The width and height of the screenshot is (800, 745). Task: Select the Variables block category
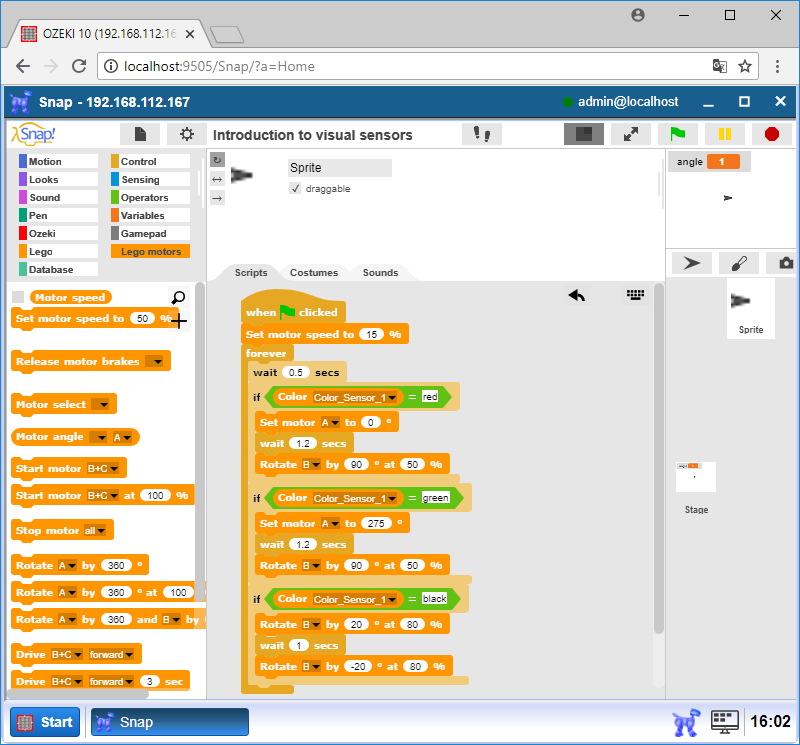(151, 215)
